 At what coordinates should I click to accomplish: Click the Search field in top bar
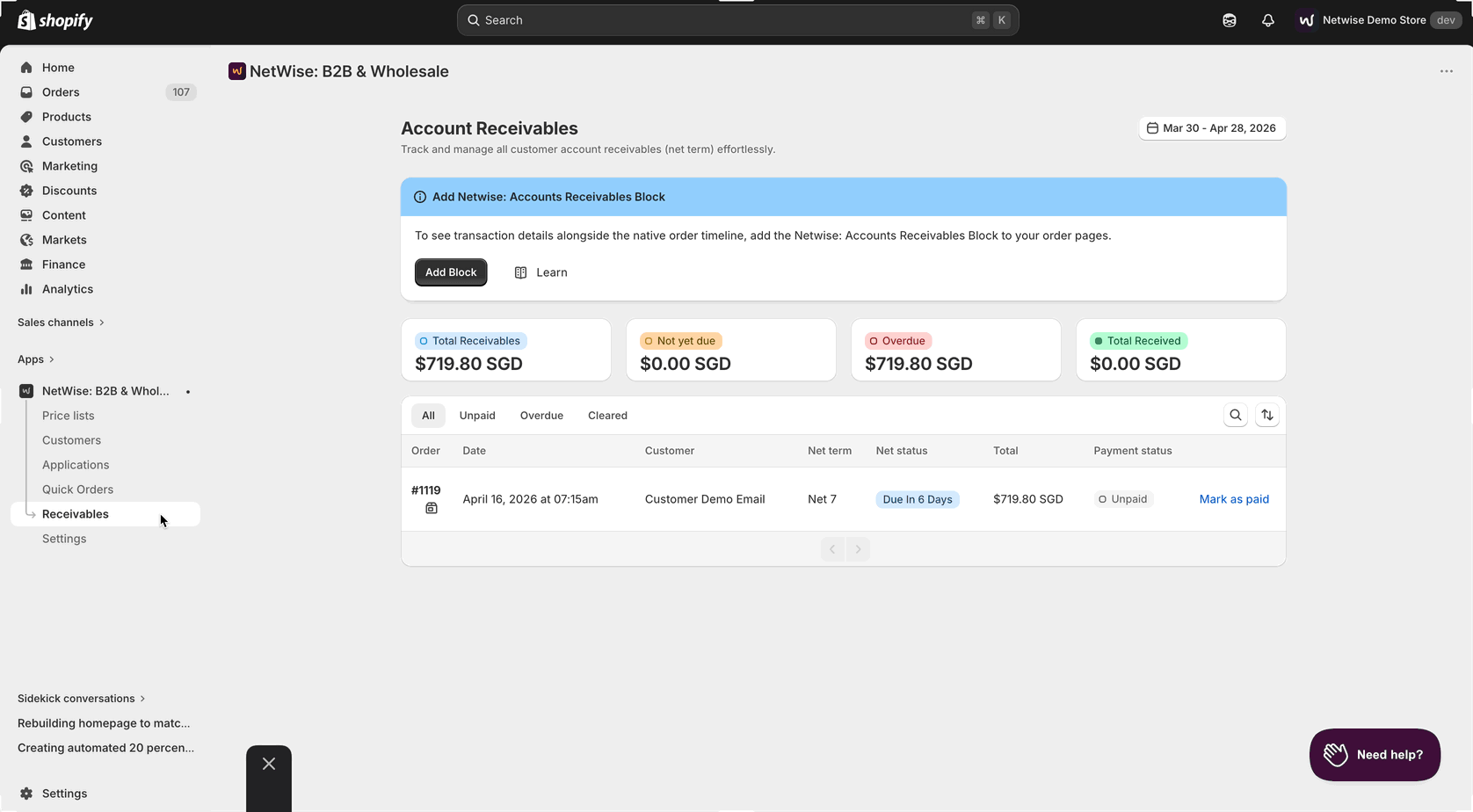[x=738, y=20]
